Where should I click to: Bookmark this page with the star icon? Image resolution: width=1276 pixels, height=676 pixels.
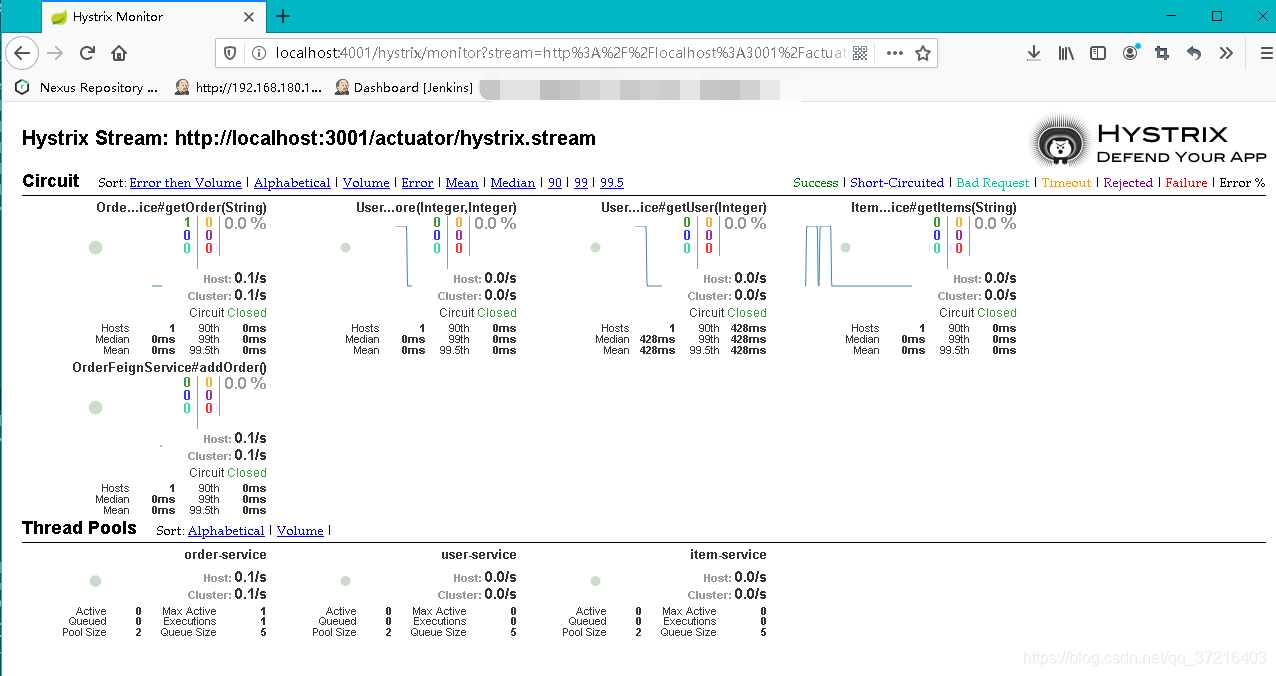[923, 53]
